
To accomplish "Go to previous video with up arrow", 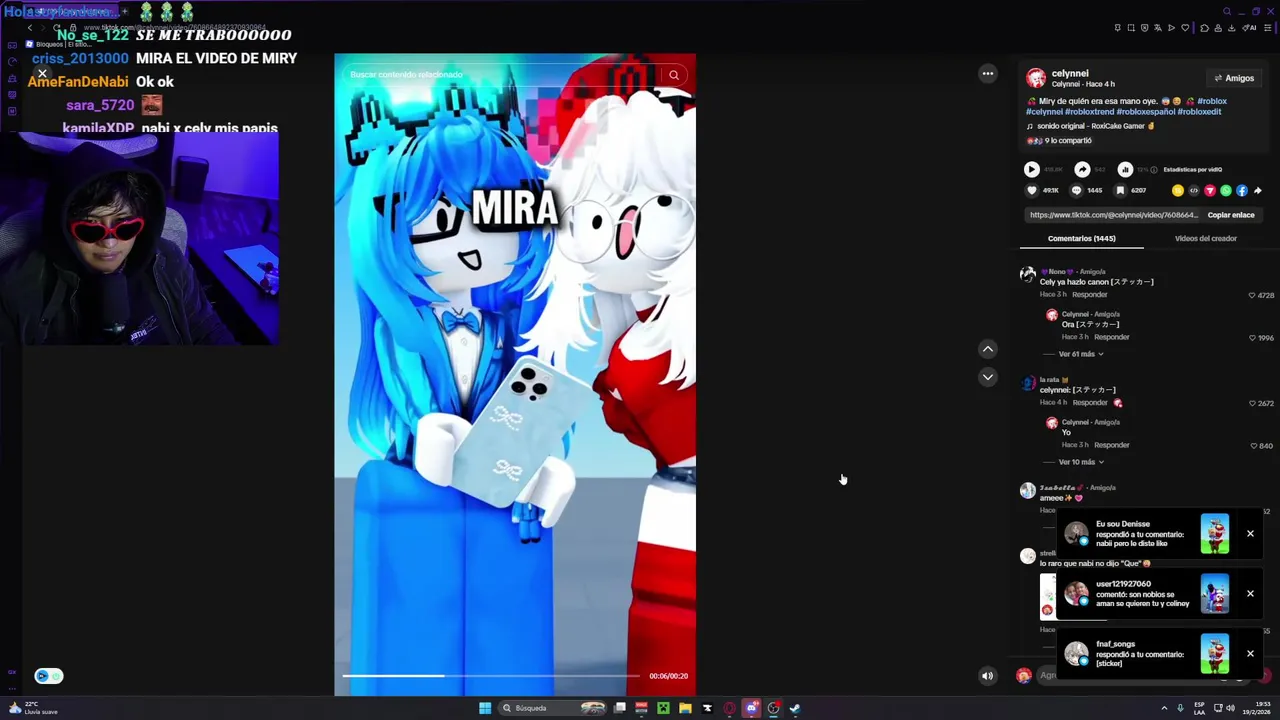I will click(x=988, y=349).
